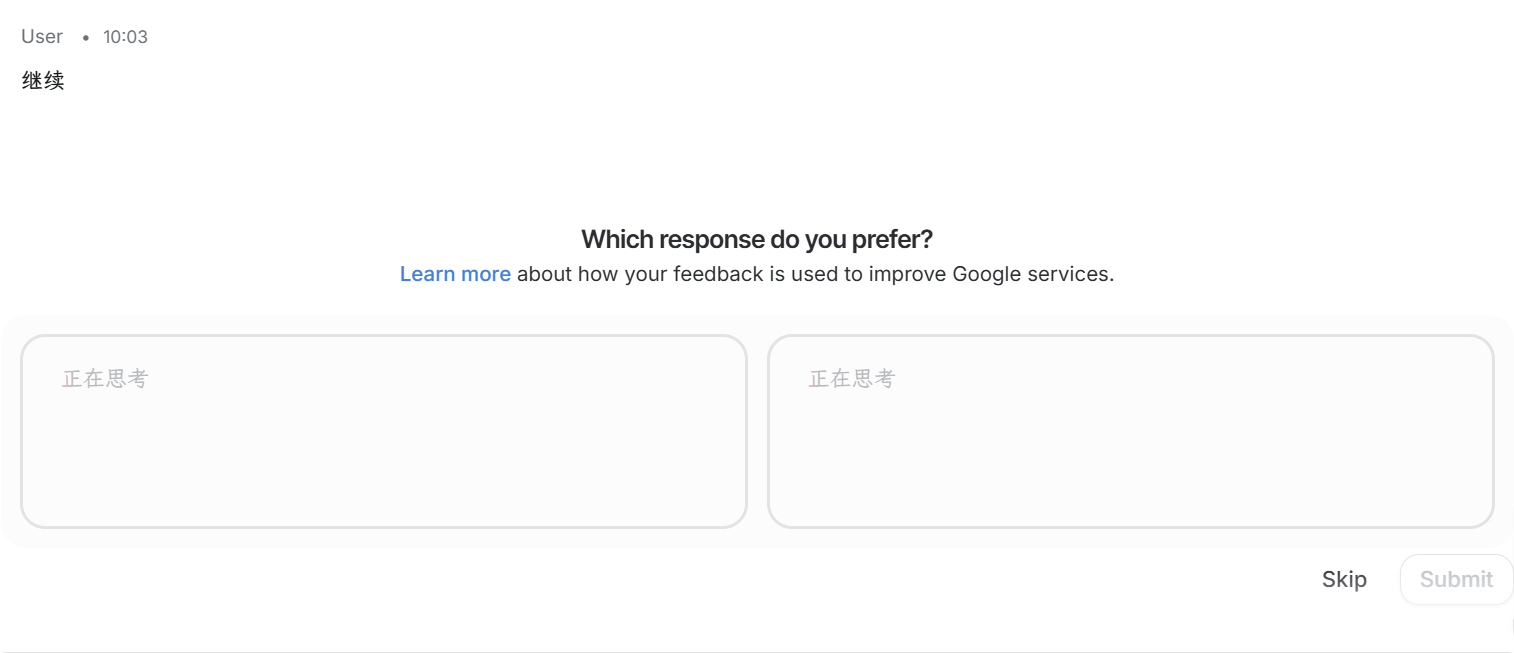Click empty space inside the left card

[x=384, y=460]
